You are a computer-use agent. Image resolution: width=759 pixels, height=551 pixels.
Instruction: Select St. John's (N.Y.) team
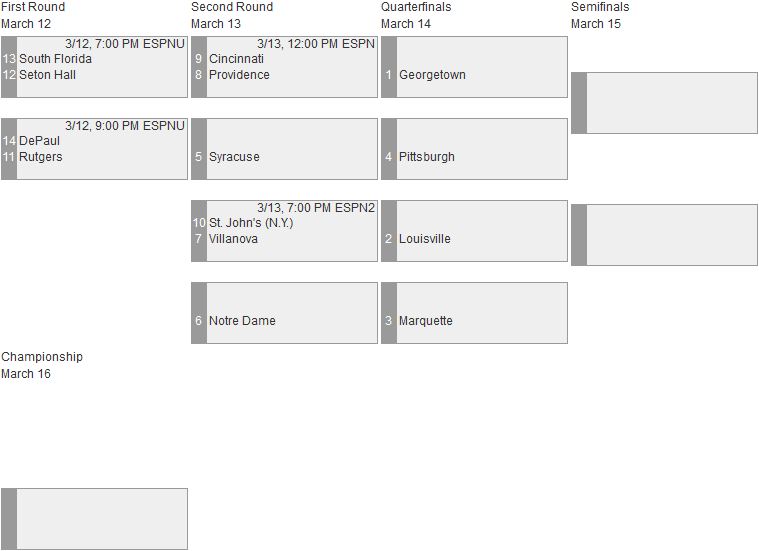[x=251, y=223]
